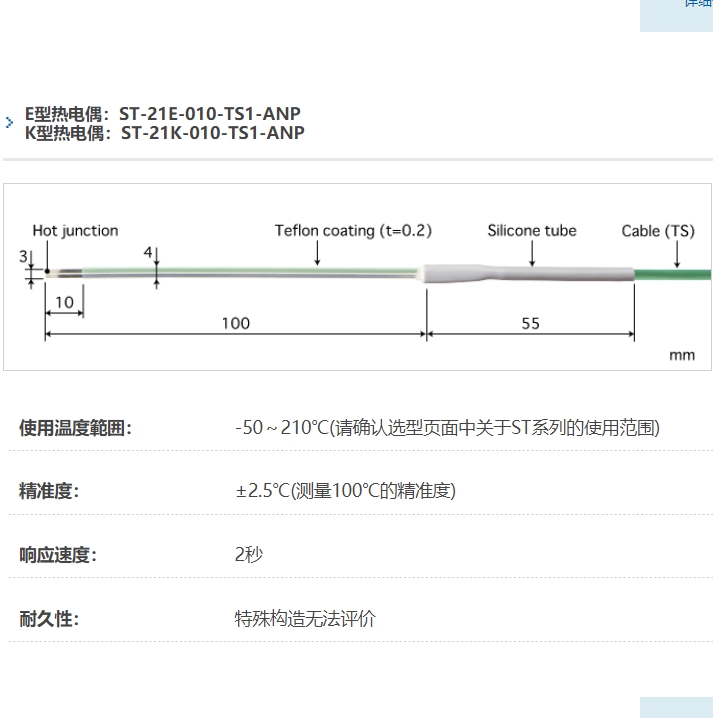Click the 耐久性 spec heading
Image resolution: width=713 pixels, height=718 pixels.
tap(49, 619)
